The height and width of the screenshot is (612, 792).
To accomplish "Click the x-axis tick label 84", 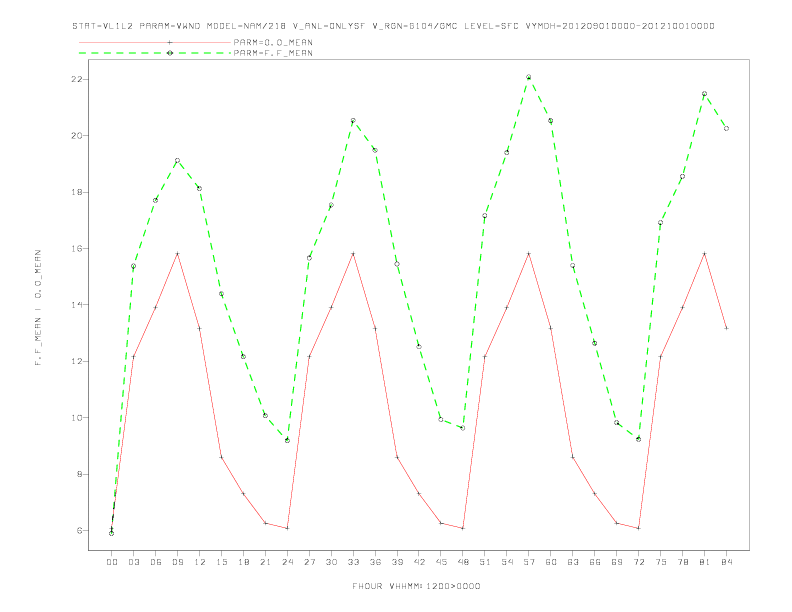I will coord(726,562).
